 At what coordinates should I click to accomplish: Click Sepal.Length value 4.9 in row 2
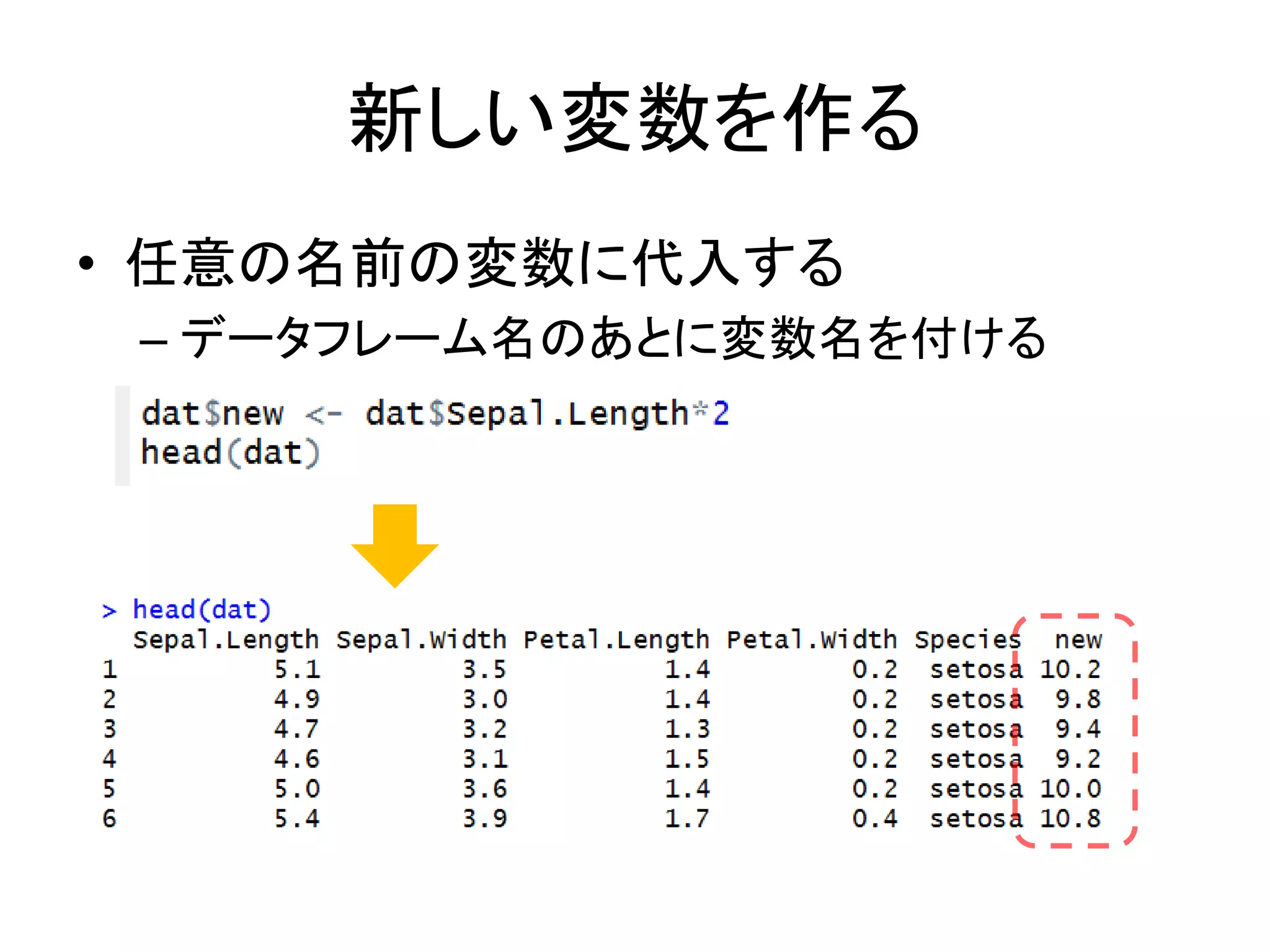pyautogui.click(x=297, y=699)
